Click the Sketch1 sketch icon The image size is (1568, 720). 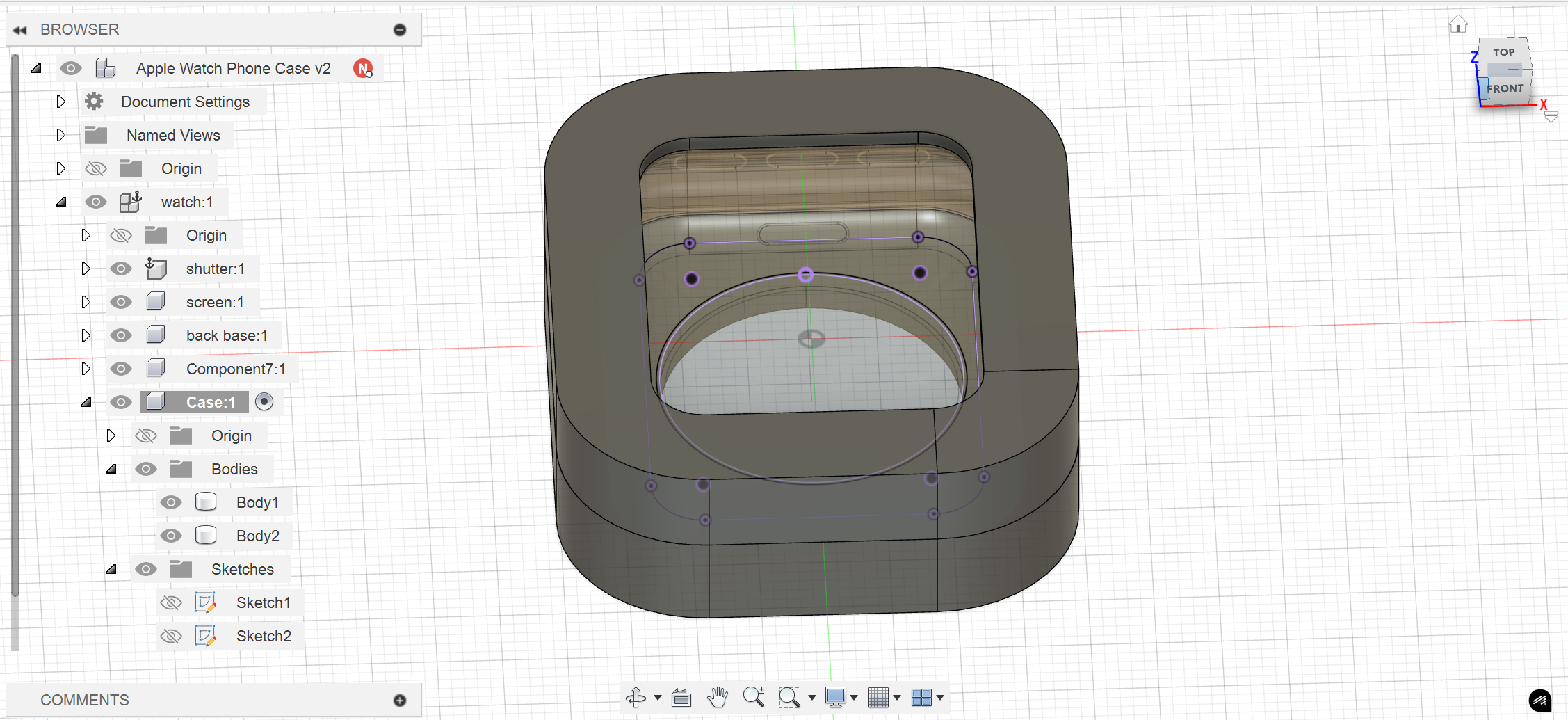(206, 602)
